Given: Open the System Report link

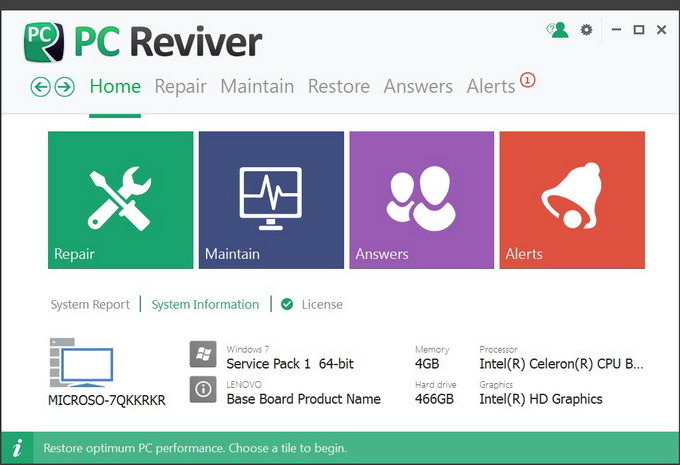Looking at the screenshot, I should [90, 305].
